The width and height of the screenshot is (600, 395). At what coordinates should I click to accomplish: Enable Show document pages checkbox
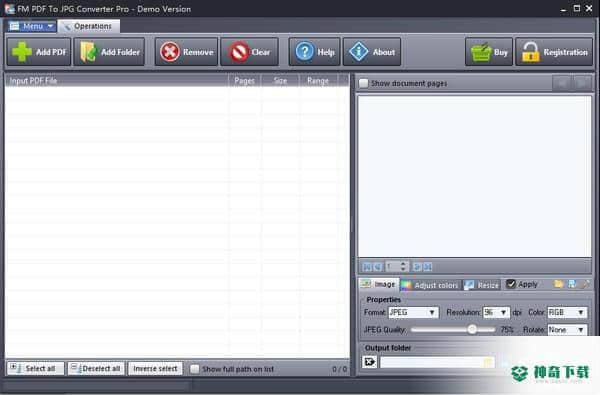(x=364, y=83)
